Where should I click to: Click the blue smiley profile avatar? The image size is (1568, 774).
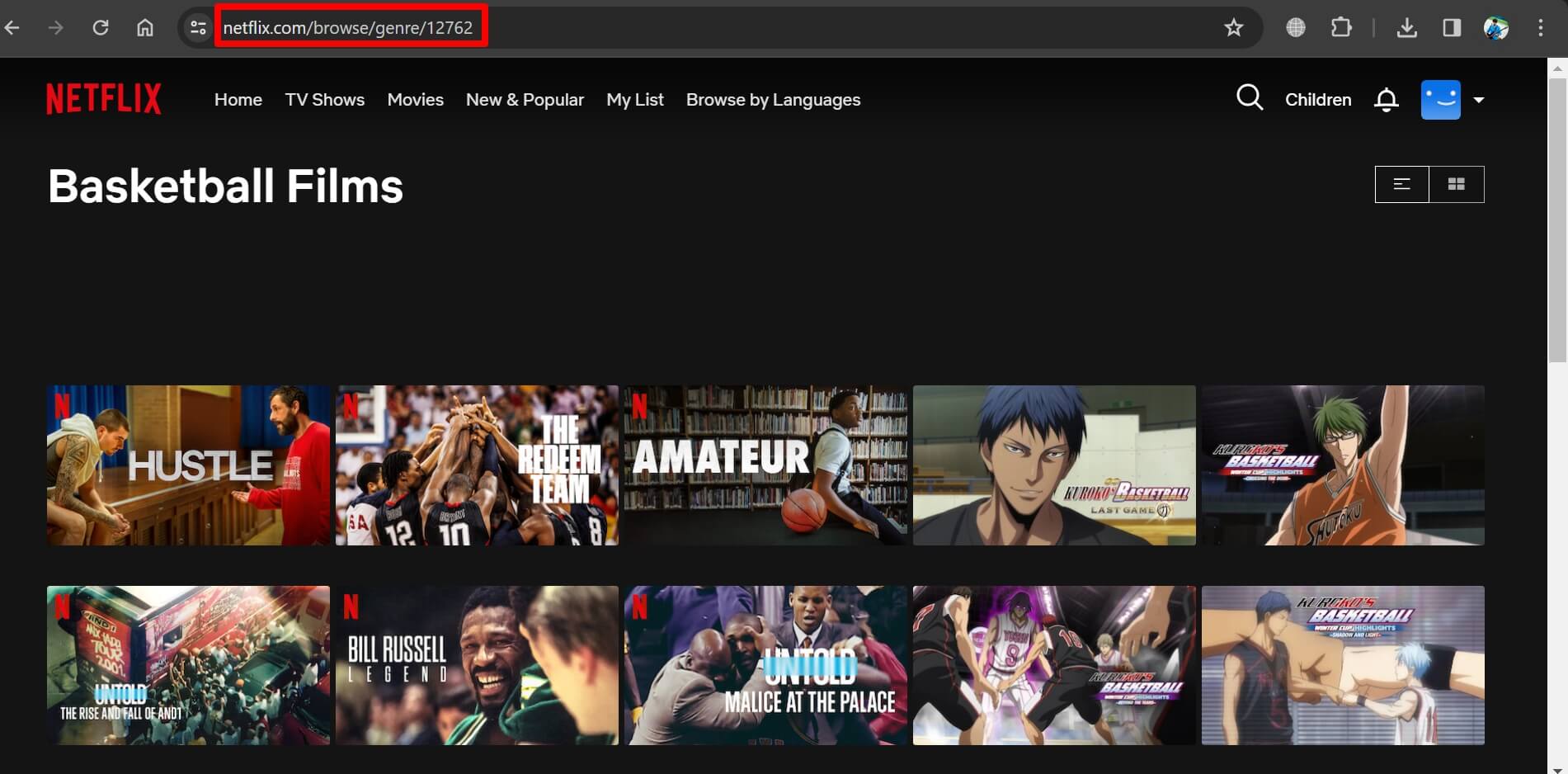point(1440,100)
